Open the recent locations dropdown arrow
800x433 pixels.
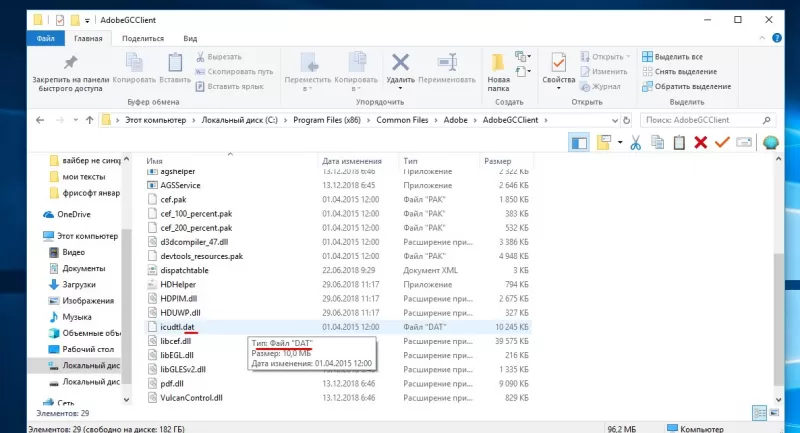click(x=76, y=120)
